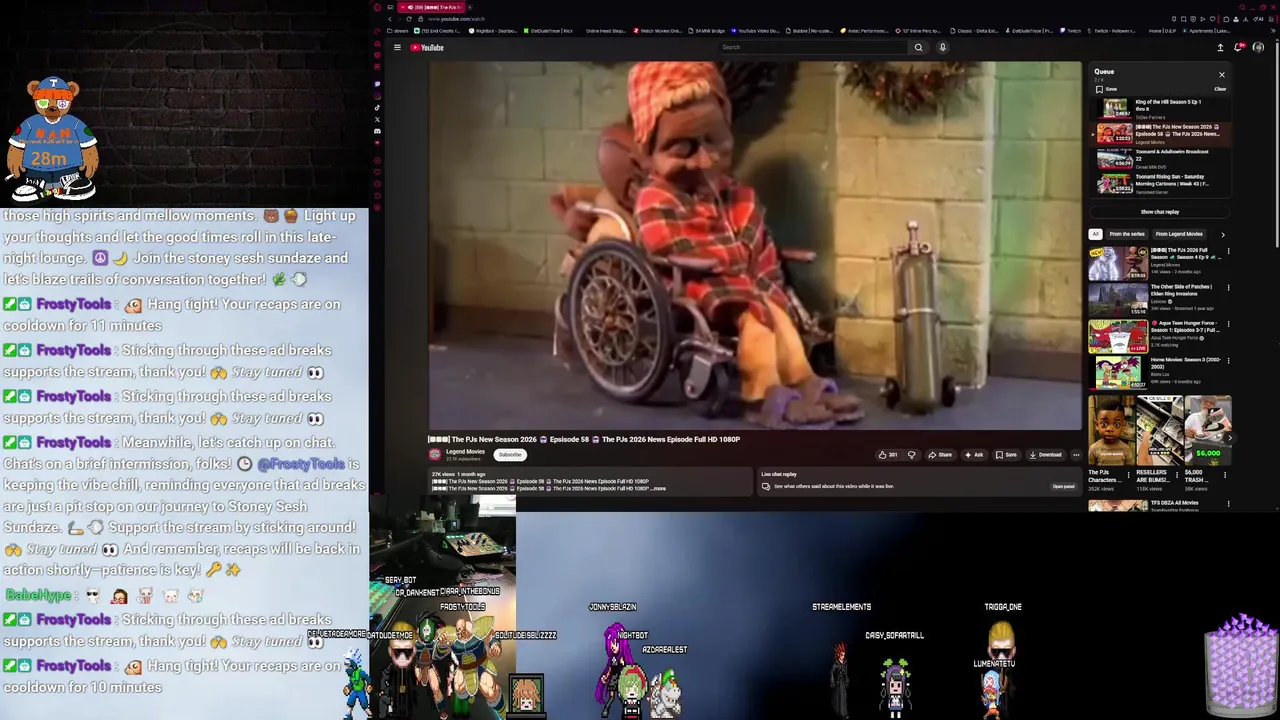
Task: Open YouTube notifications bell
Action: coord(1239,47)
